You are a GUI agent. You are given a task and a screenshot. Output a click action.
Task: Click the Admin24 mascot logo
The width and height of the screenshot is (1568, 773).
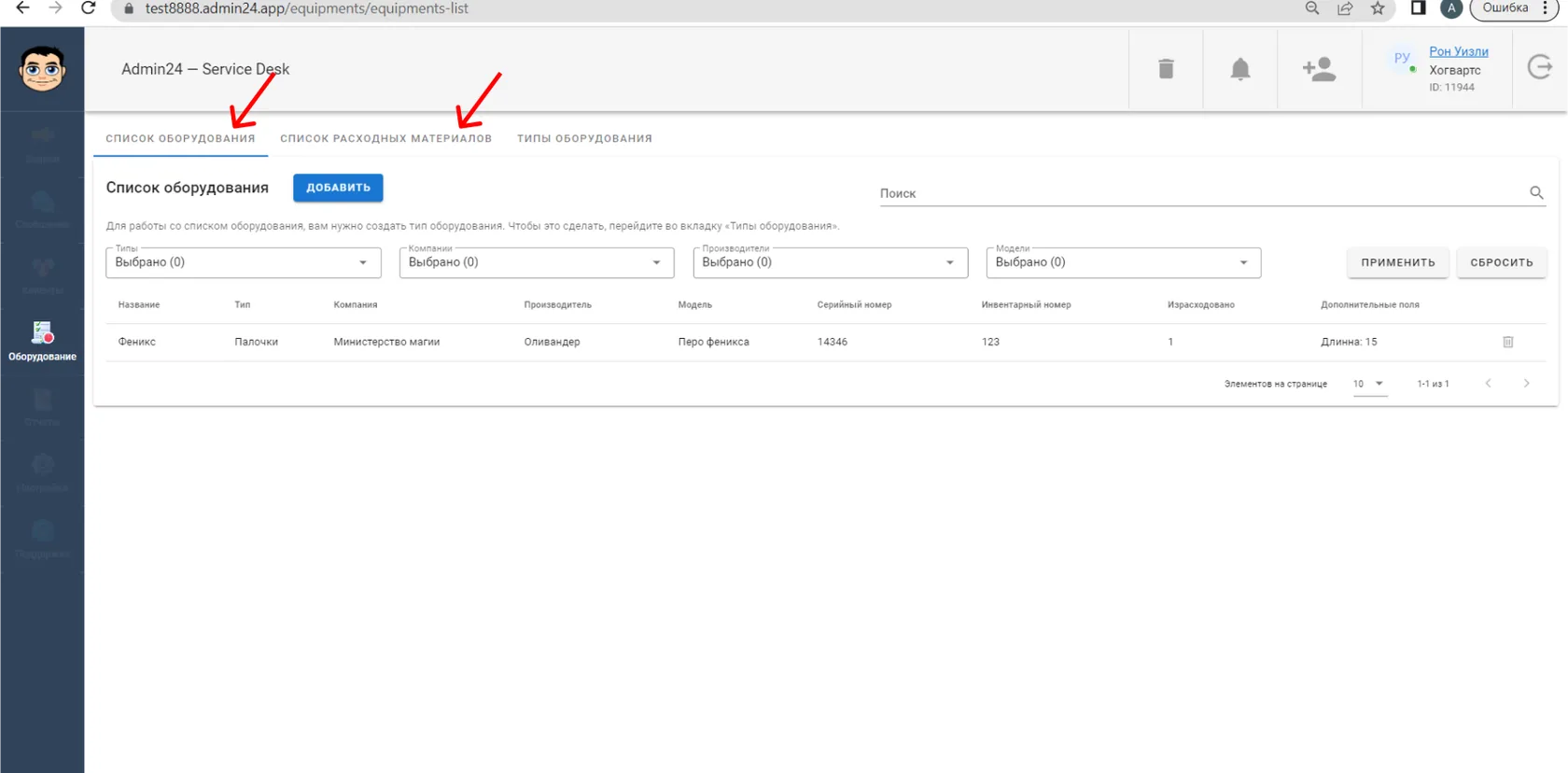click(42, 69)
